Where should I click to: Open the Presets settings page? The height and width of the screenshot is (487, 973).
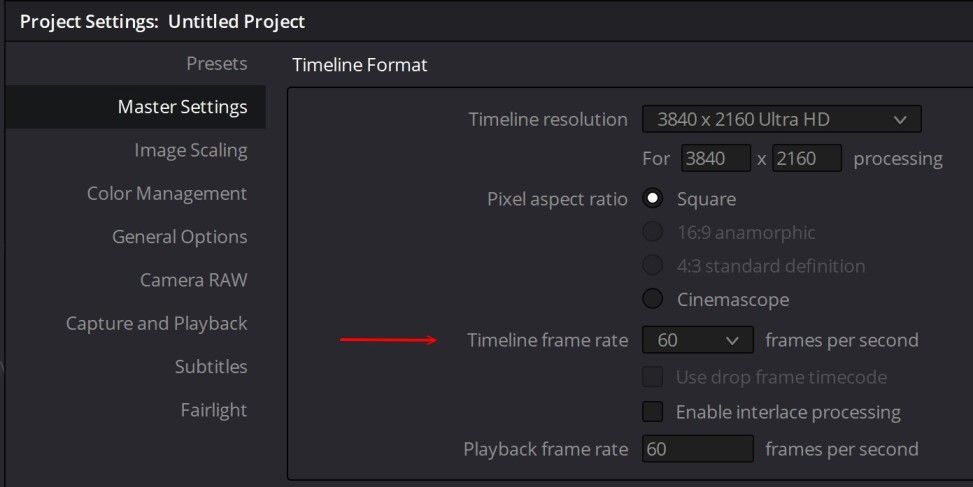(x=216, y=64)
